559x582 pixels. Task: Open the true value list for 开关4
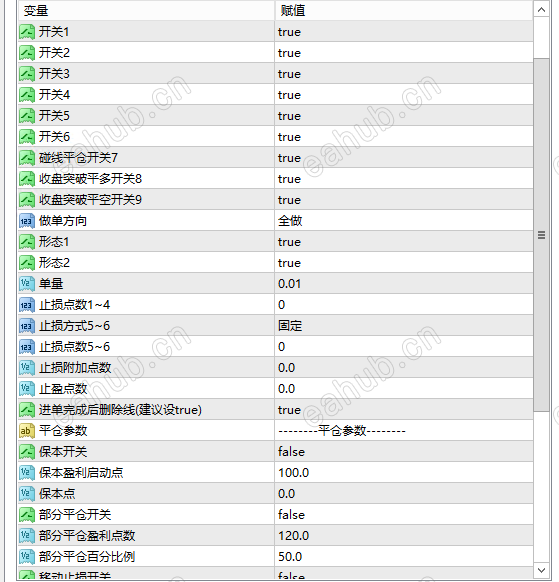[404, 95]
